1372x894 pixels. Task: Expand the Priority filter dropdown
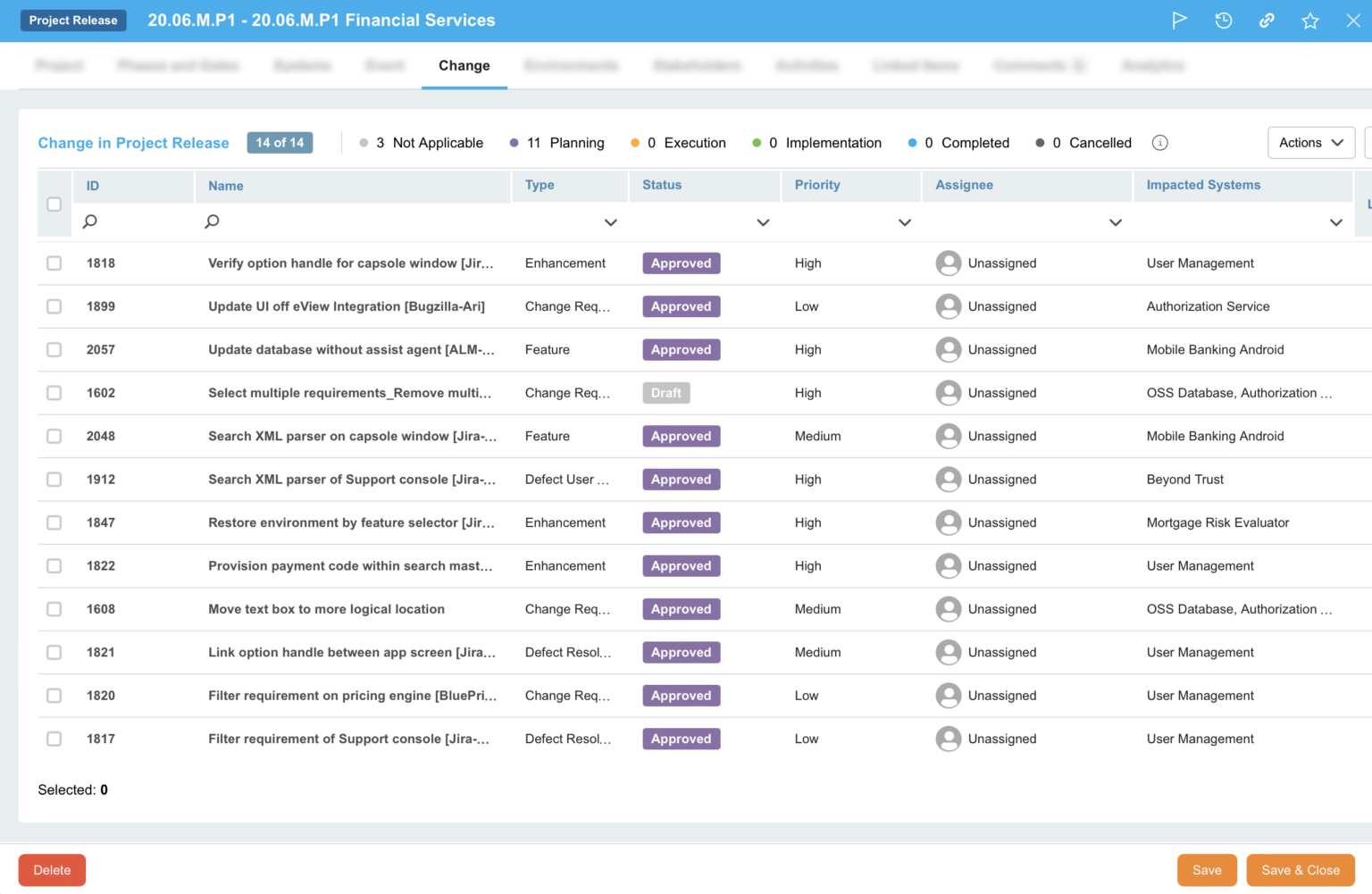904,222
